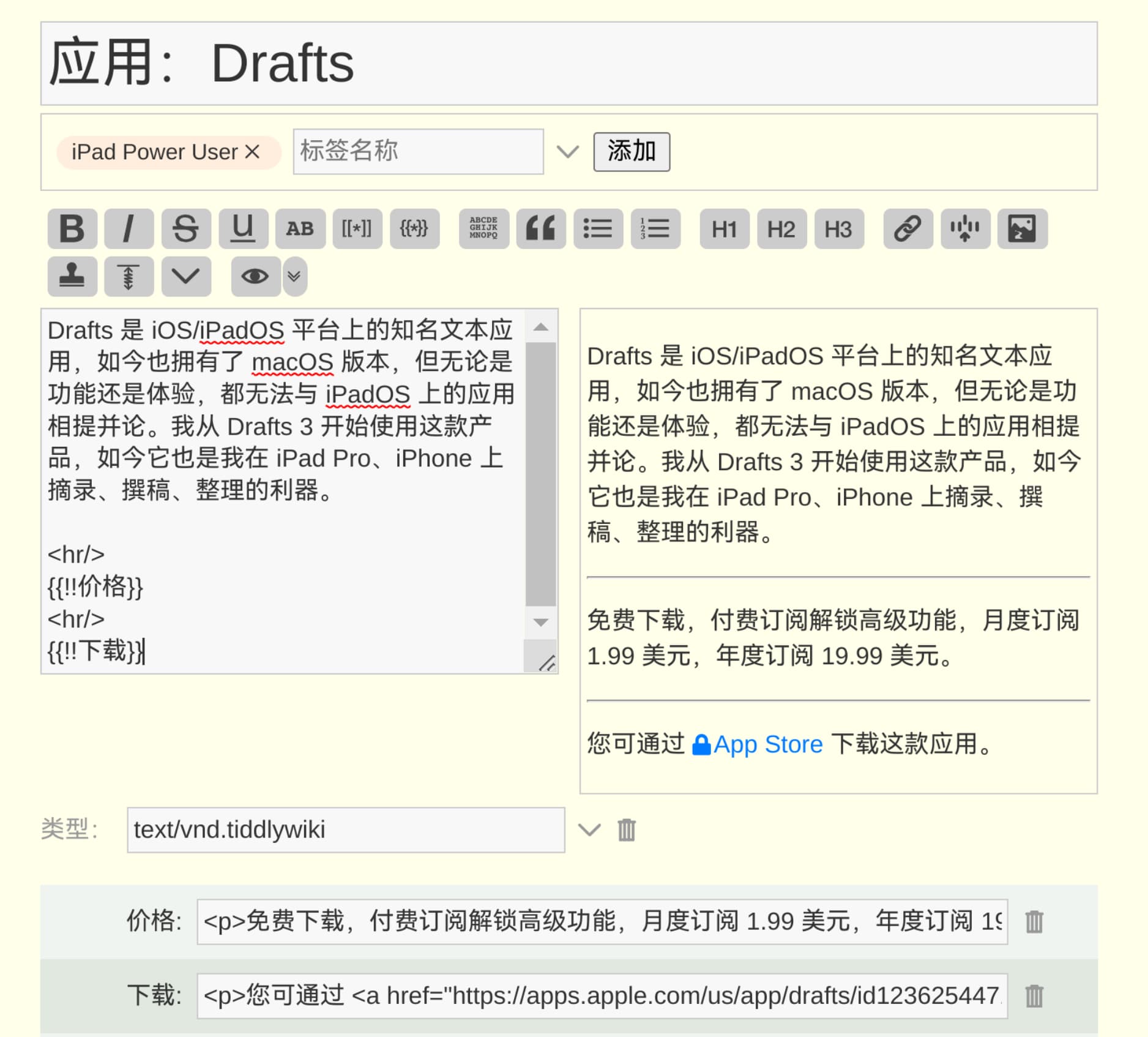Apply bold formatting in the editor toolbar
The width and height of the screenshot is (1148, 1037).
pyautogui.click(x=72, y=229)
